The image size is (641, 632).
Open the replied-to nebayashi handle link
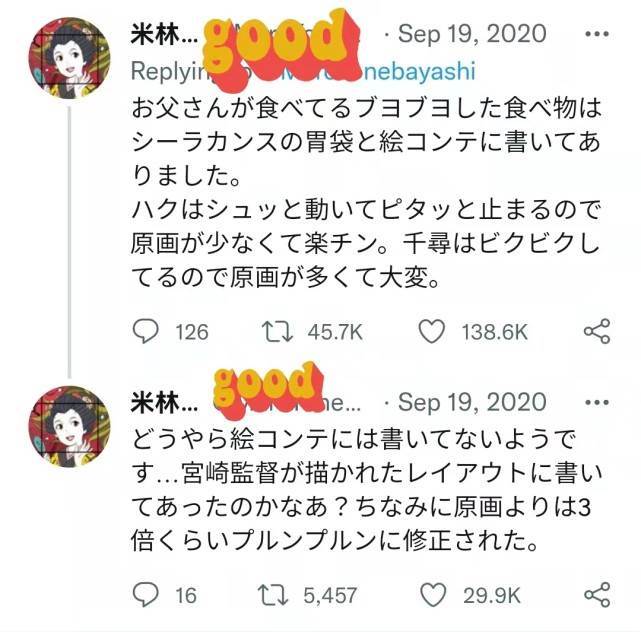[417, 71]
